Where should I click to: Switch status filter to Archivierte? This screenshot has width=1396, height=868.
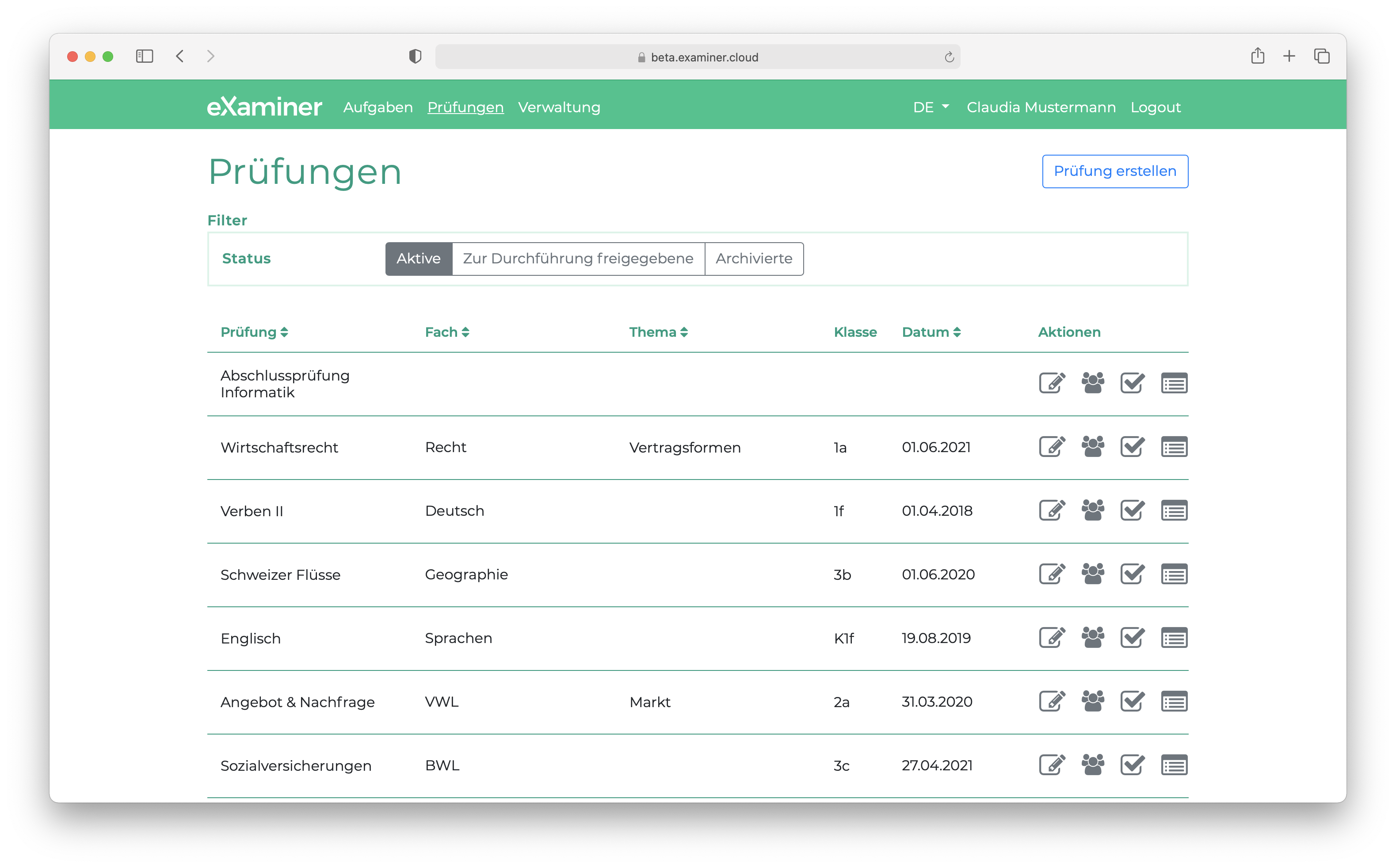tap(754, 259)
